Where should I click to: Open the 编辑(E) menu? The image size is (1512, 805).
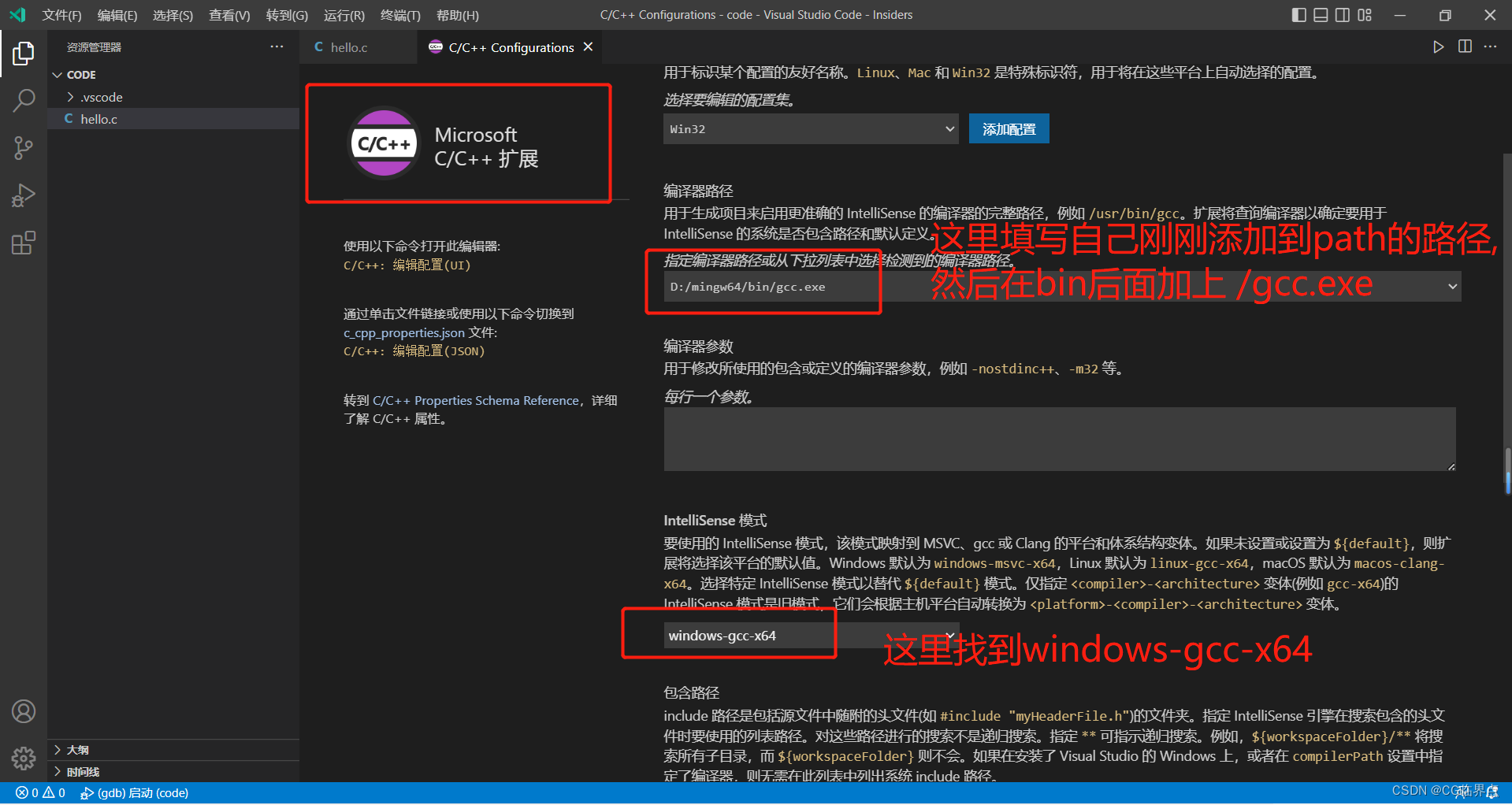pos(117,15)
